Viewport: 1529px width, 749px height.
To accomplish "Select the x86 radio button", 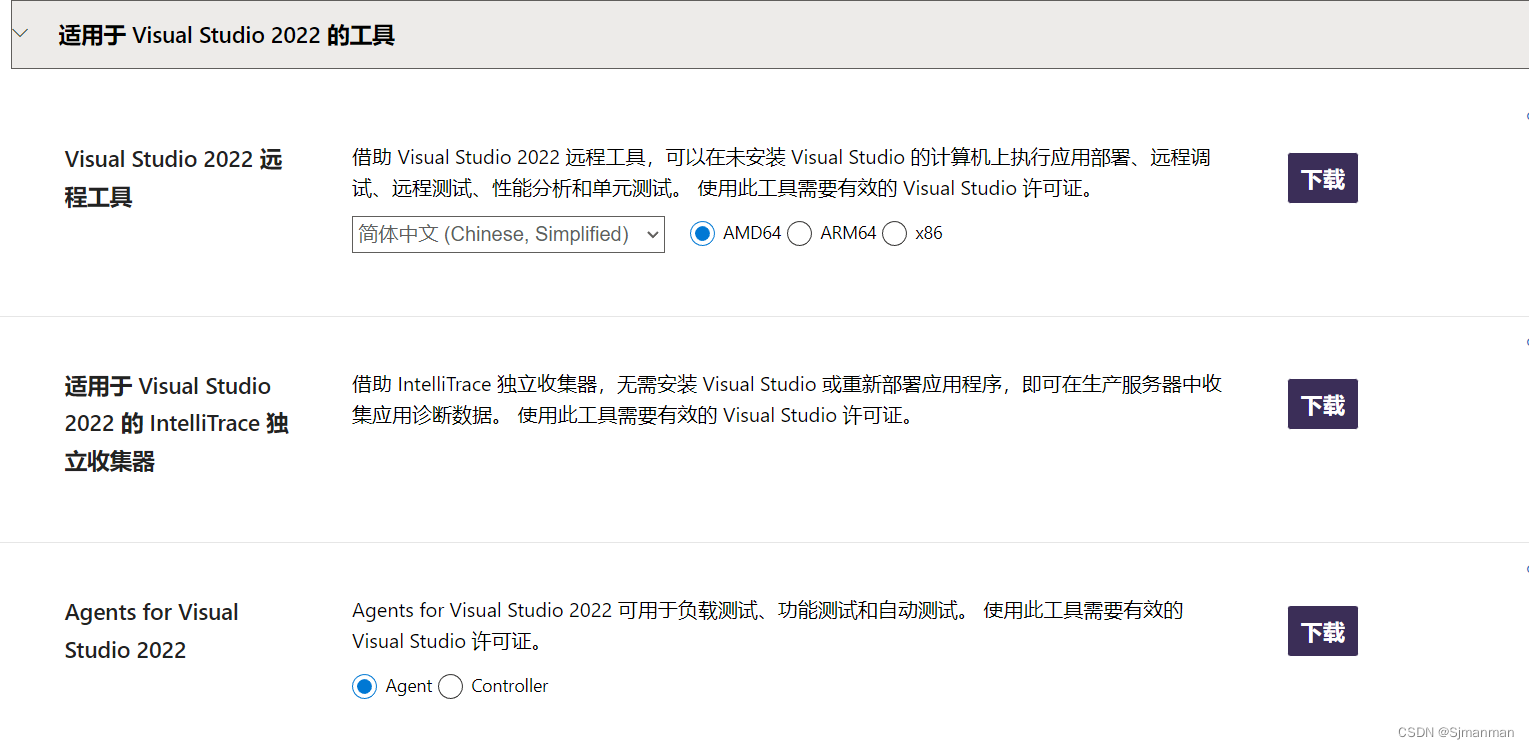I will (x=895, y=234).
